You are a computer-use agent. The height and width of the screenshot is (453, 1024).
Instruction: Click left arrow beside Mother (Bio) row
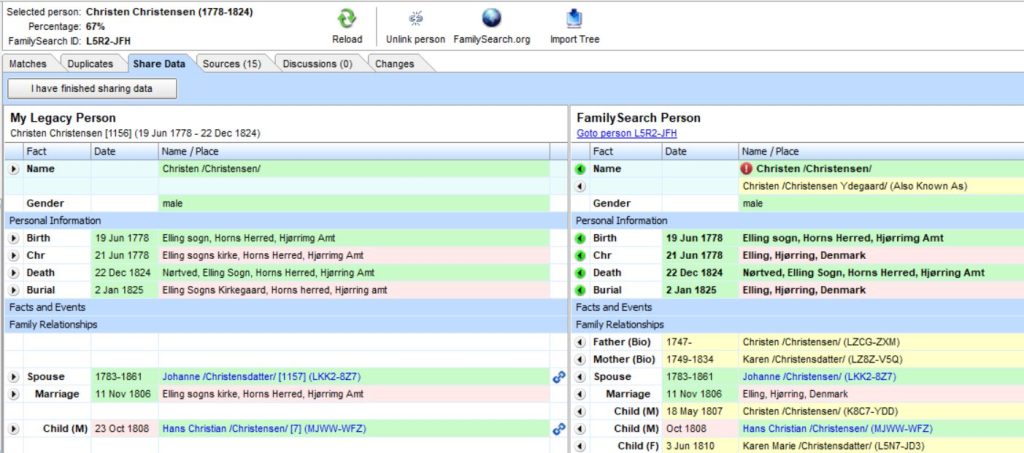(x=580, y=360)
